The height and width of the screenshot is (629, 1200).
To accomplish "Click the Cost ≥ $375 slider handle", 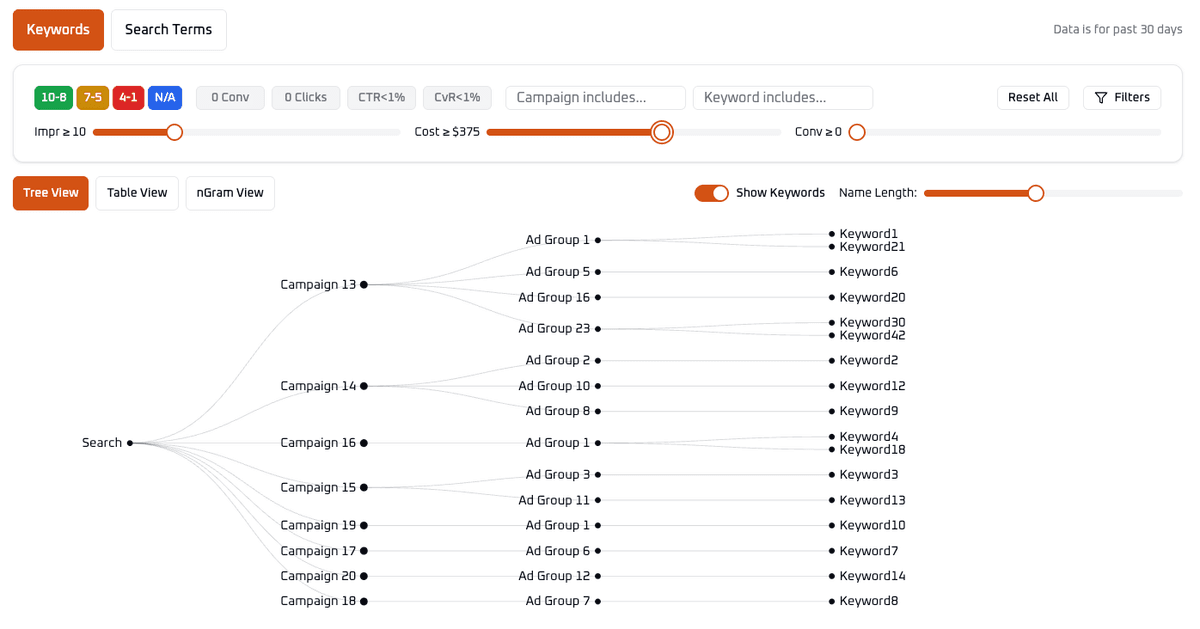I will (x=661, y=132).
